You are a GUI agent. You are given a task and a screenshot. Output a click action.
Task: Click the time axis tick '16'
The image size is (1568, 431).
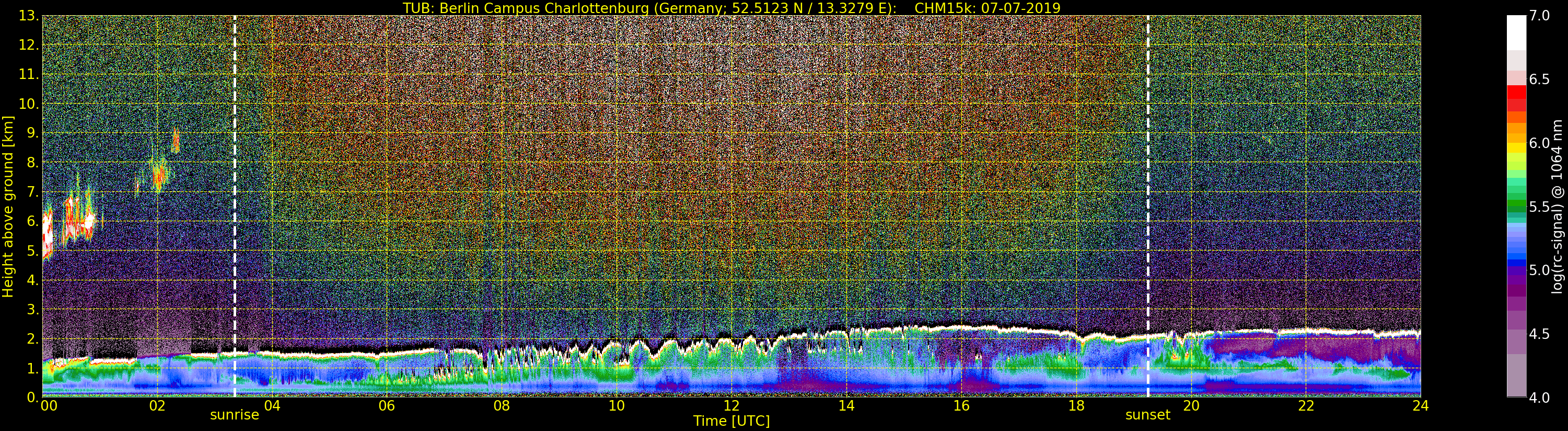[x=961, y=406]
